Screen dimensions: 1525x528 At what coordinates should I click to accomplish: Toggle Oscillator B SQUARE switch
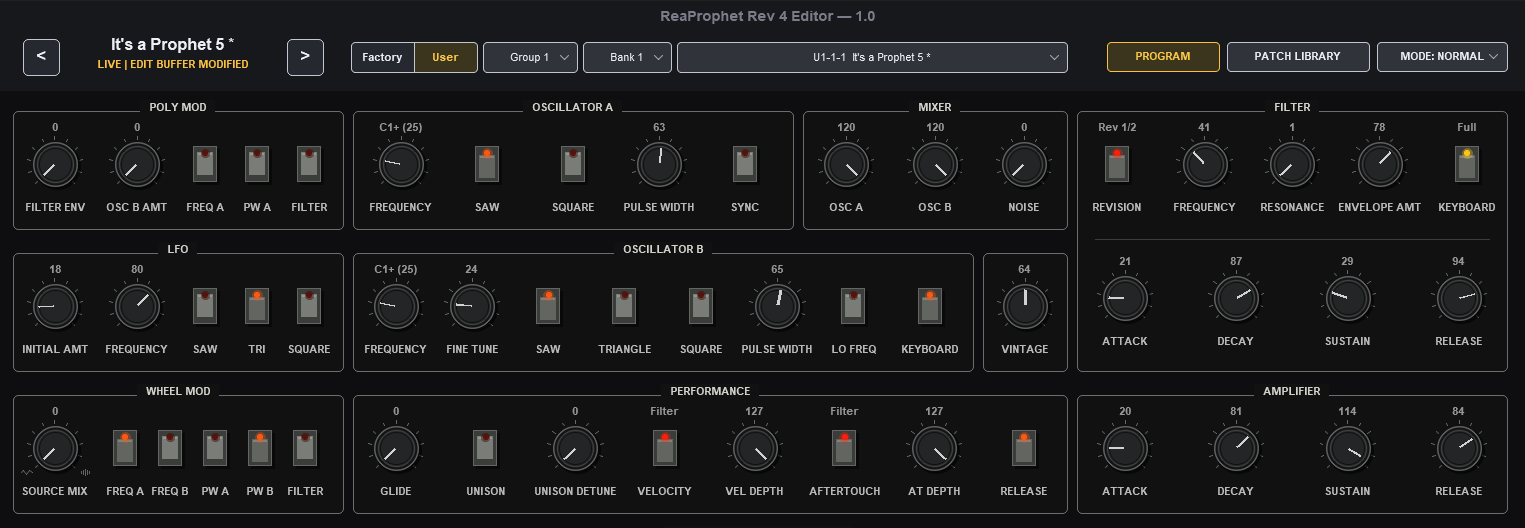pos(701,305)
